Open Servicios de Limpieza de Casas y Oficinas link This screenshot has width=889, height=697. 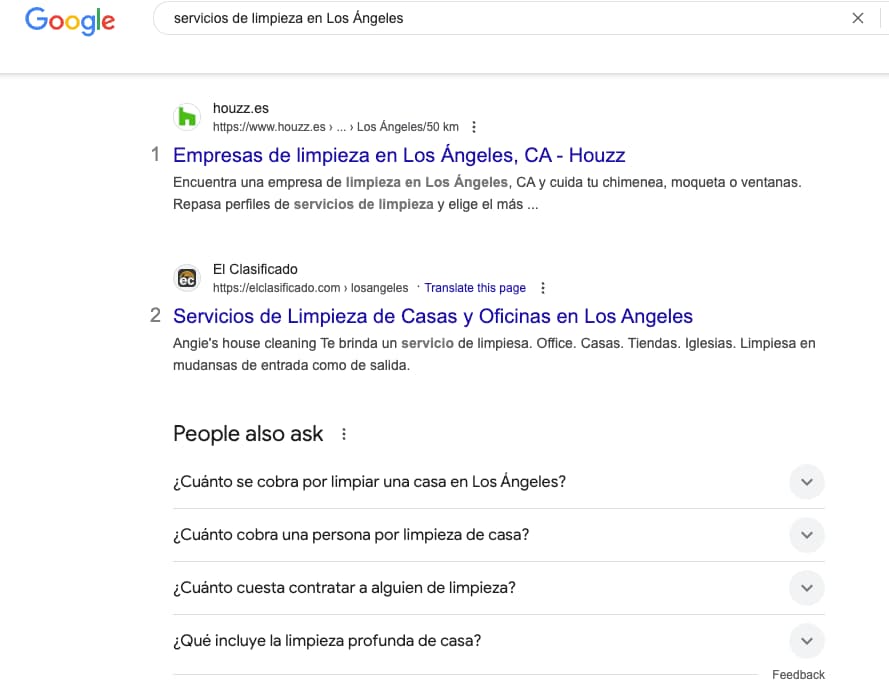point(433,316)
